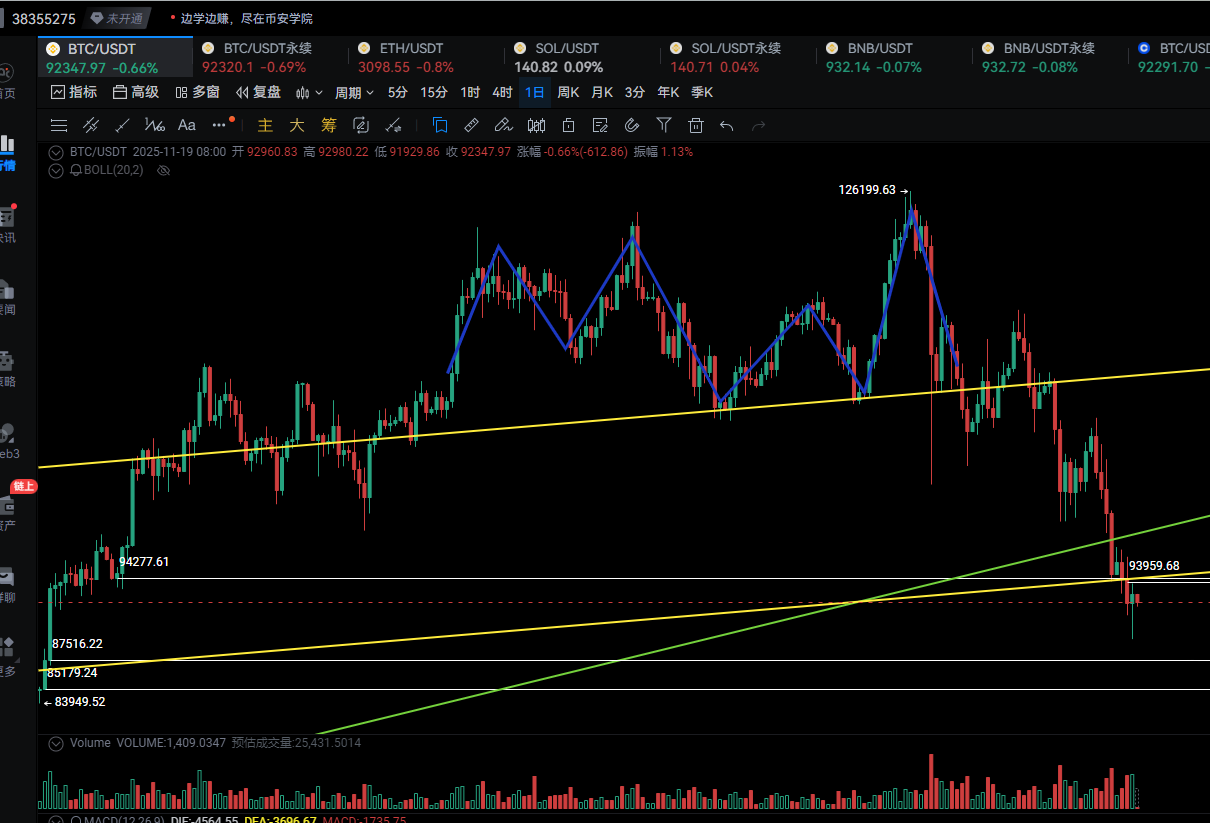Toggle the 筹 chip distribution indicator
This screenshot has width=1210, height=823.
[x=329, y=125]
